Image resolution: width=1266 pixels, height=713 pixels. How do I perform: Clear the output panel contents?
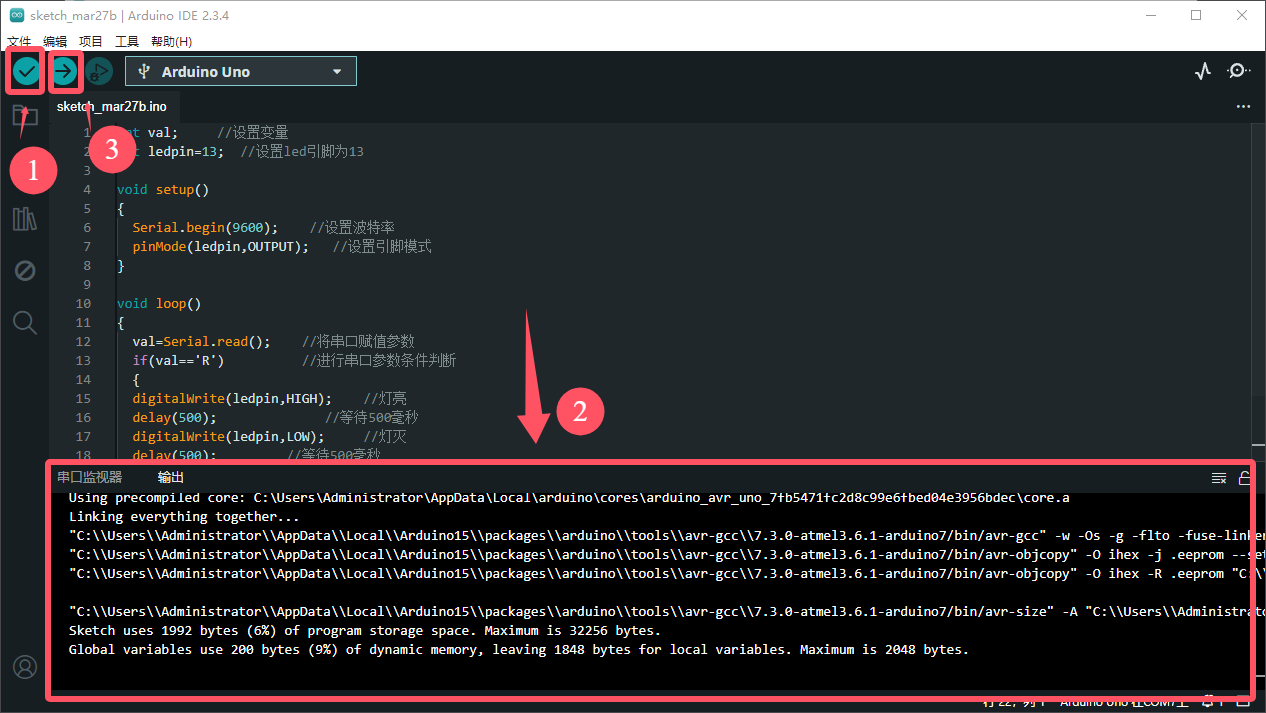pyautogui.click(x=1219, y=478)
